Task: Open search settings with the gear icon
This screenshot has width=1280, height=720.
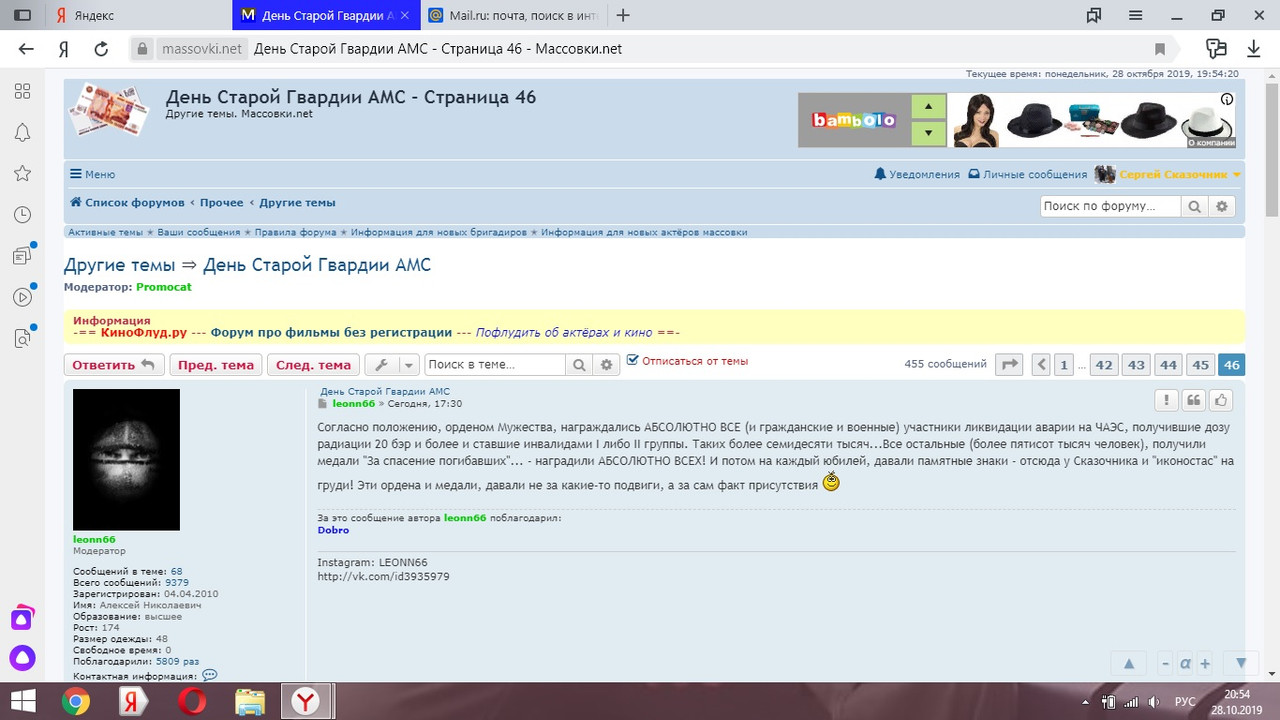Action: 606,364
